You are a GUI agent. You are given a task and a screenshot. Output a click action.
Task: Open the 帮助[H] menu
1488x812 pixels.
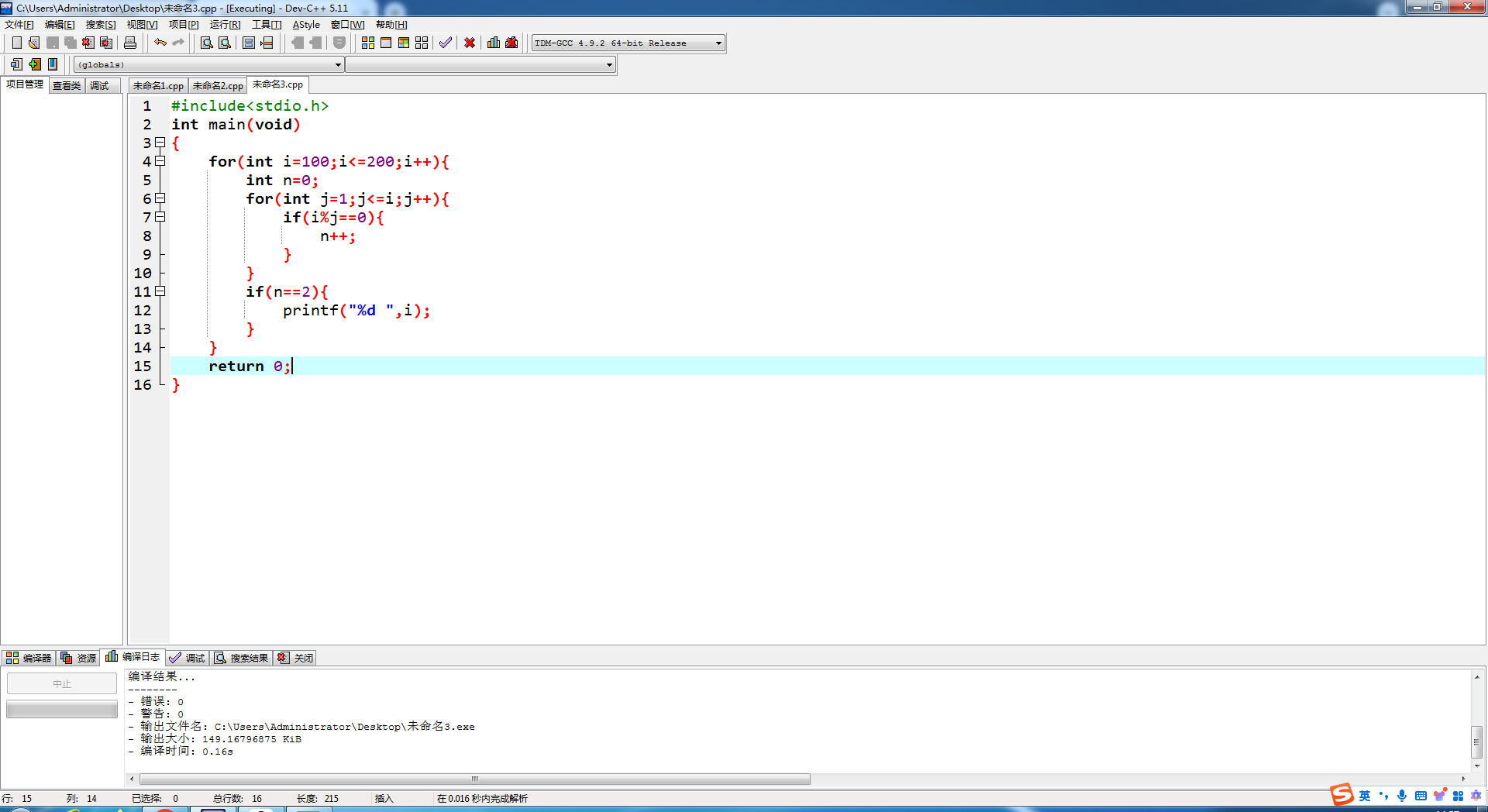pyautogui.click(x=391, y=25)
